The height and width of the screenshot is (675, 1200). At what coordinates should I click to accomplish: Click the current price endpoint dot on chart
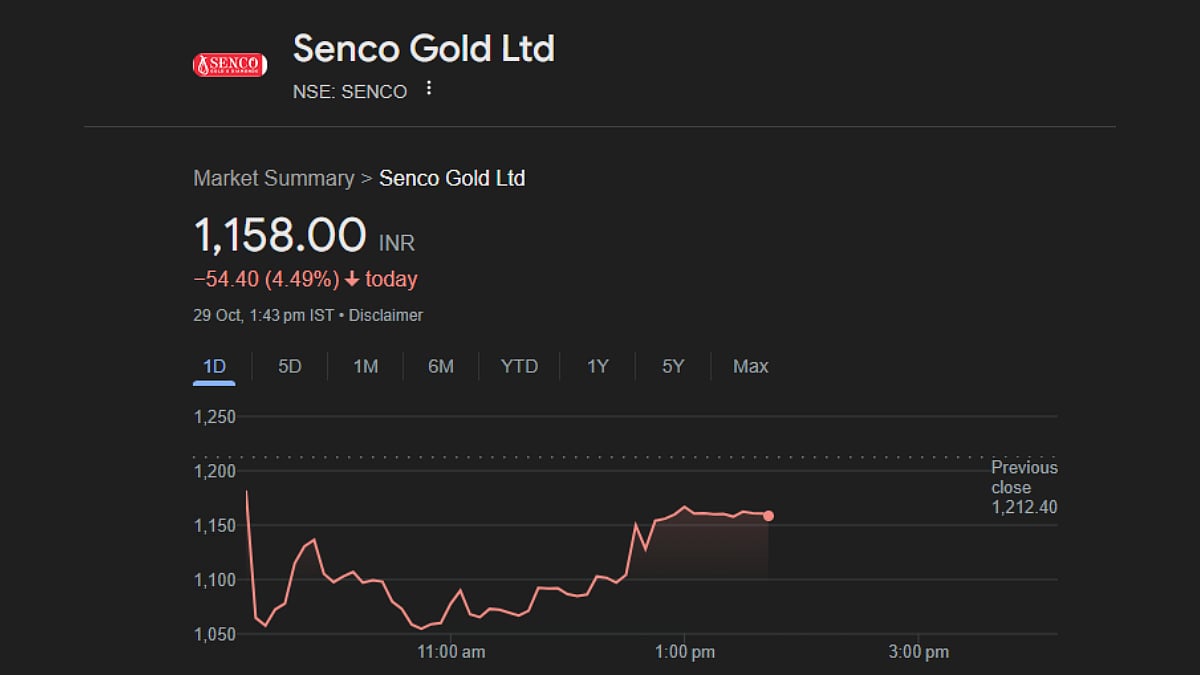[x=768, y=516]
